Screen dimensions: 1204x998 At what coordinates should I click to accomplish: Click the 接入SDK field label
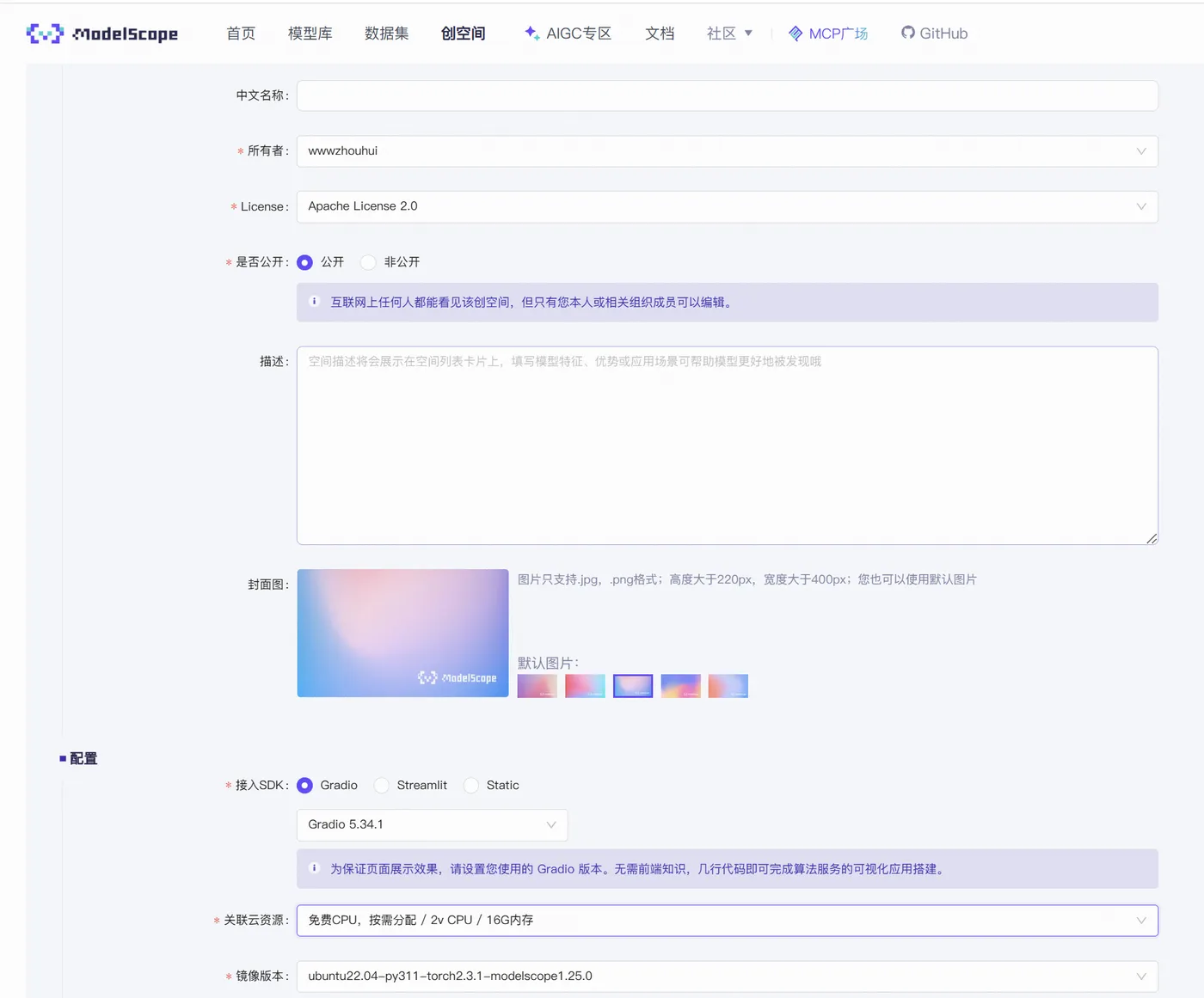(x=261, y=786)
